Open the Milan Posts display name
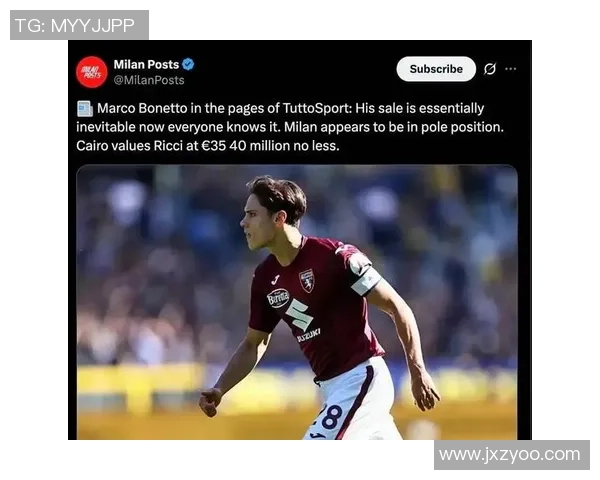The height and width of the screenshot is (480, 600). pyautogui.click(x=146, y=64)
